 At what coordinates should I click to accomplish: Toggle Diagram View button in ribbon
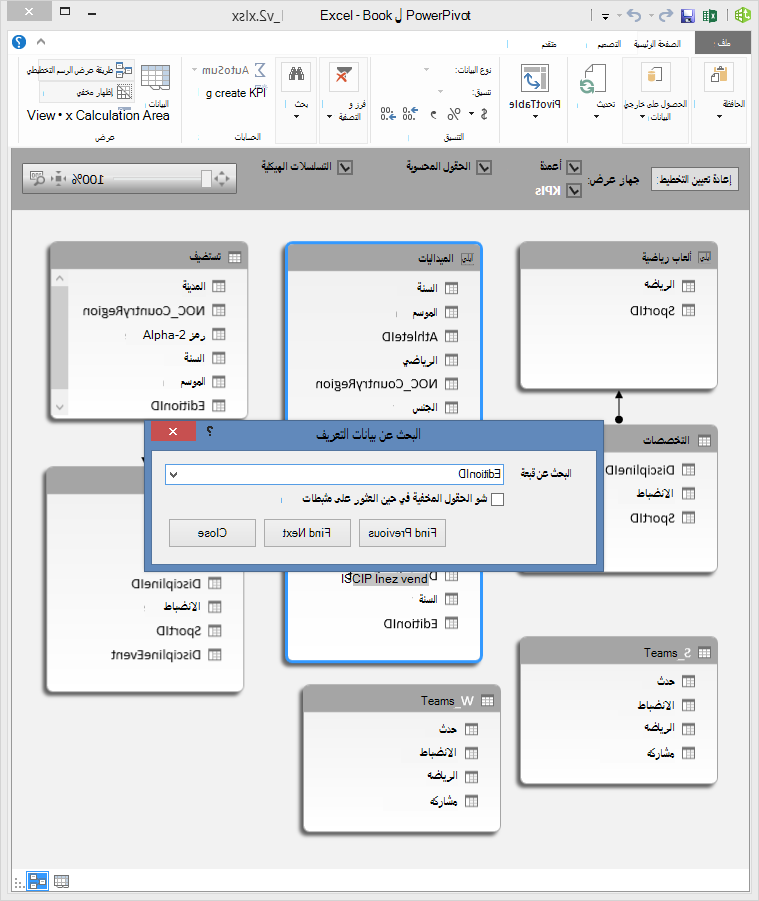80,70
